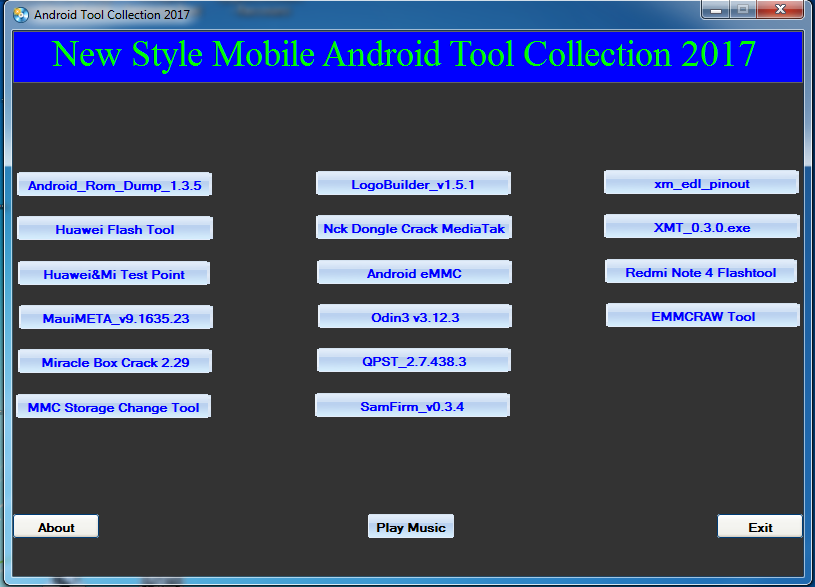The height and width of the screenshot is (587, 815).
Task: Start Miracle Box Crack 2.29
Action: [115, 362]
